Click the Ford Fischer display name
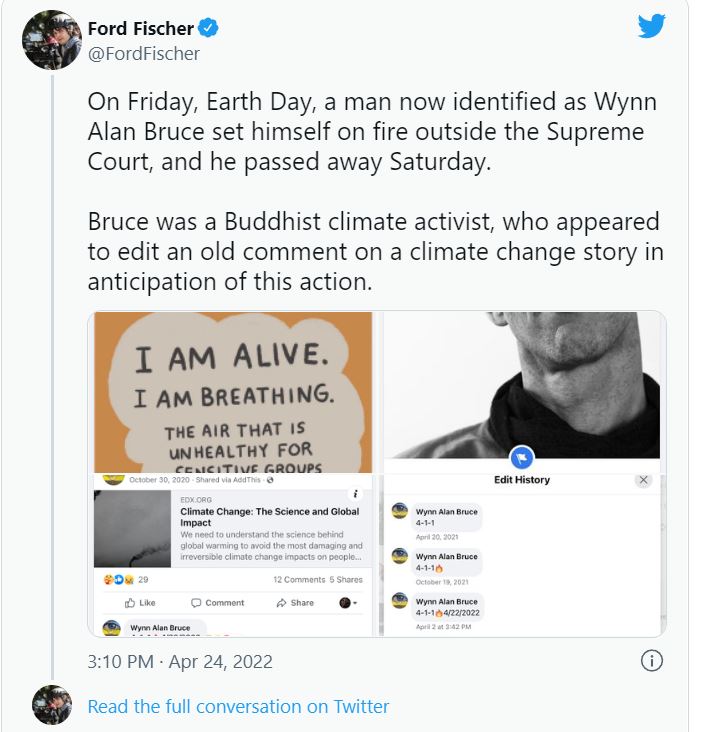 [141, 28]
